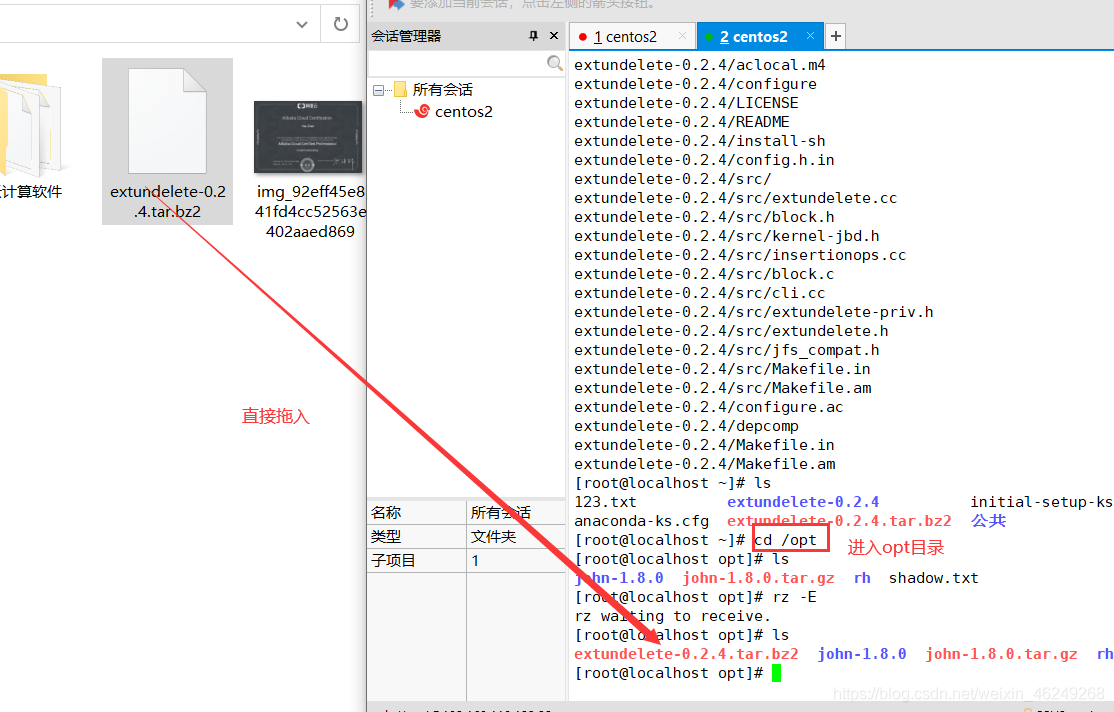1114x712 pixels.
Task: Add a new session tab with plus button
Action: (x=836, y=36)
